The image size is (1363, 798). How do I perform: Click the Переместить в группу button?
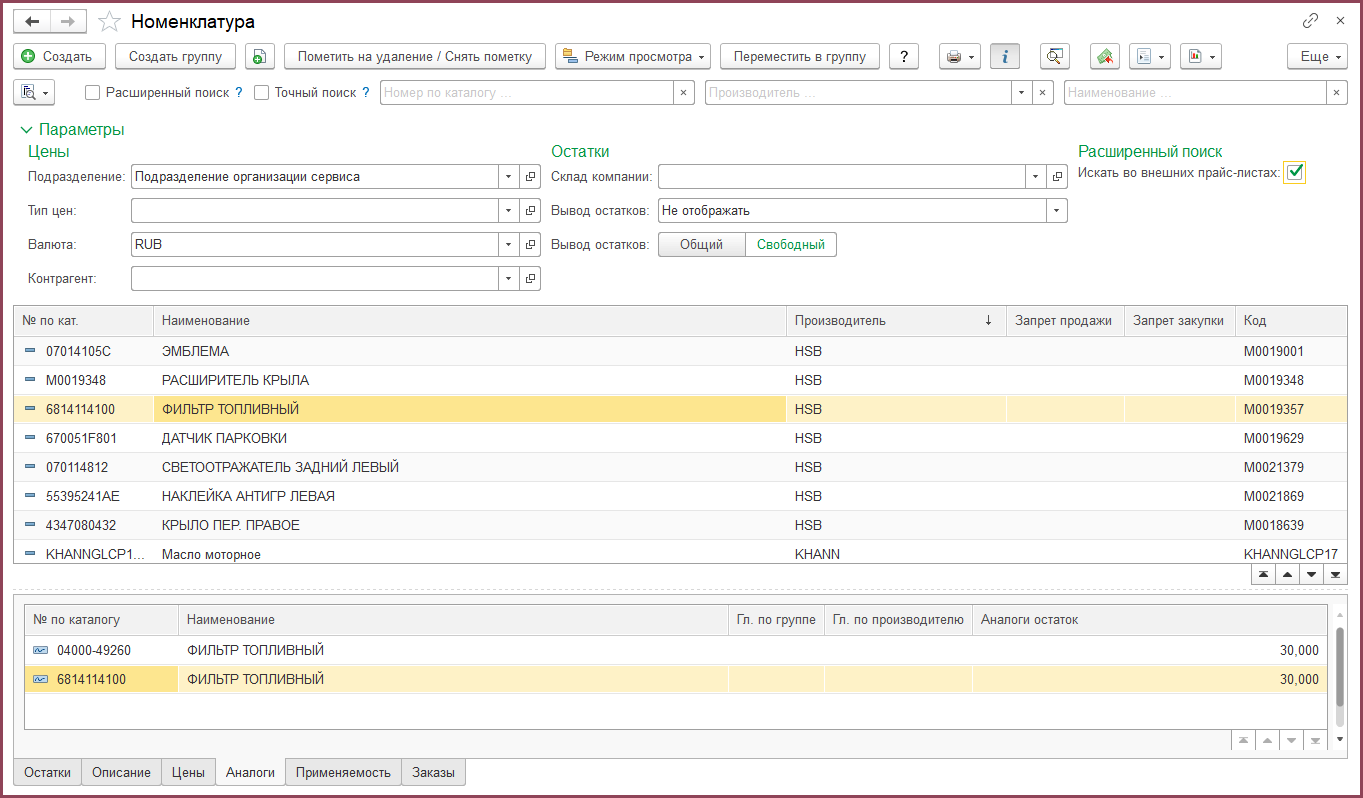pos(800,57)
